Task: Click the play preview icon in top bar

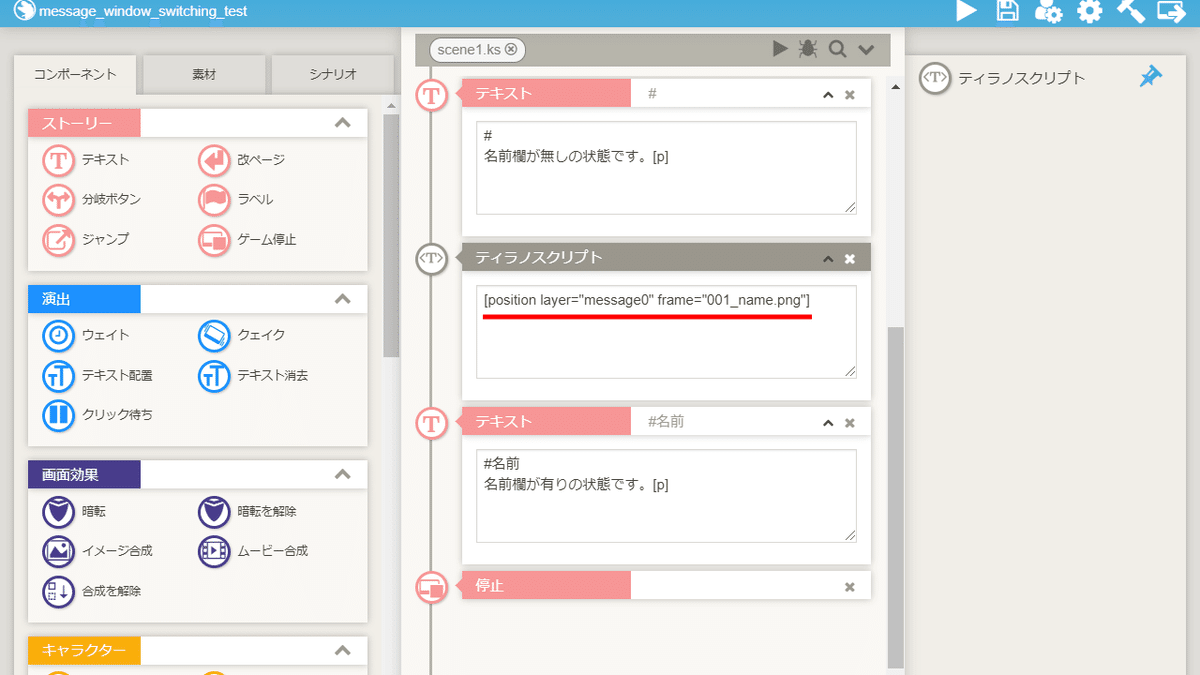Action: coord(966,11)
